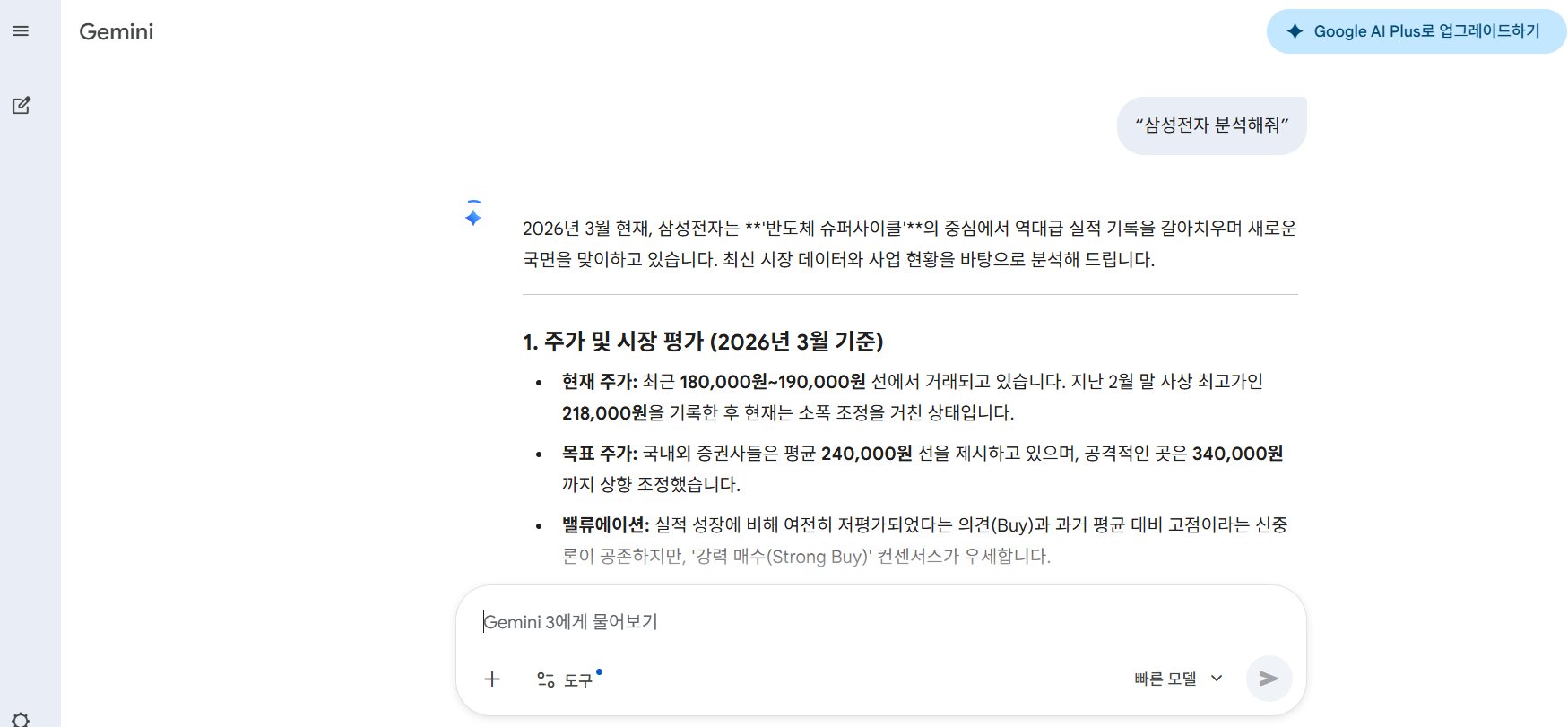Click the Gemini sparkle response icon
1568x727 pixels.
(473, 216)
